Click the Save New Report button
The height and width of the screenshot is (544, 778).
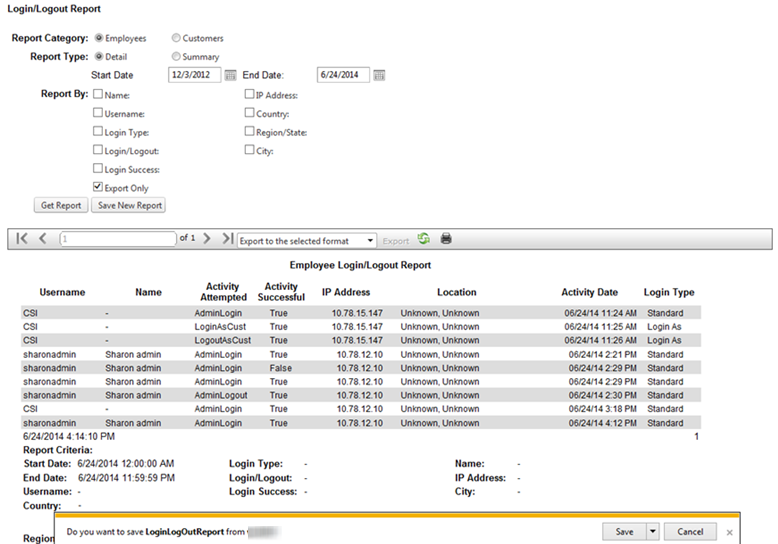(x=127, y=206)
